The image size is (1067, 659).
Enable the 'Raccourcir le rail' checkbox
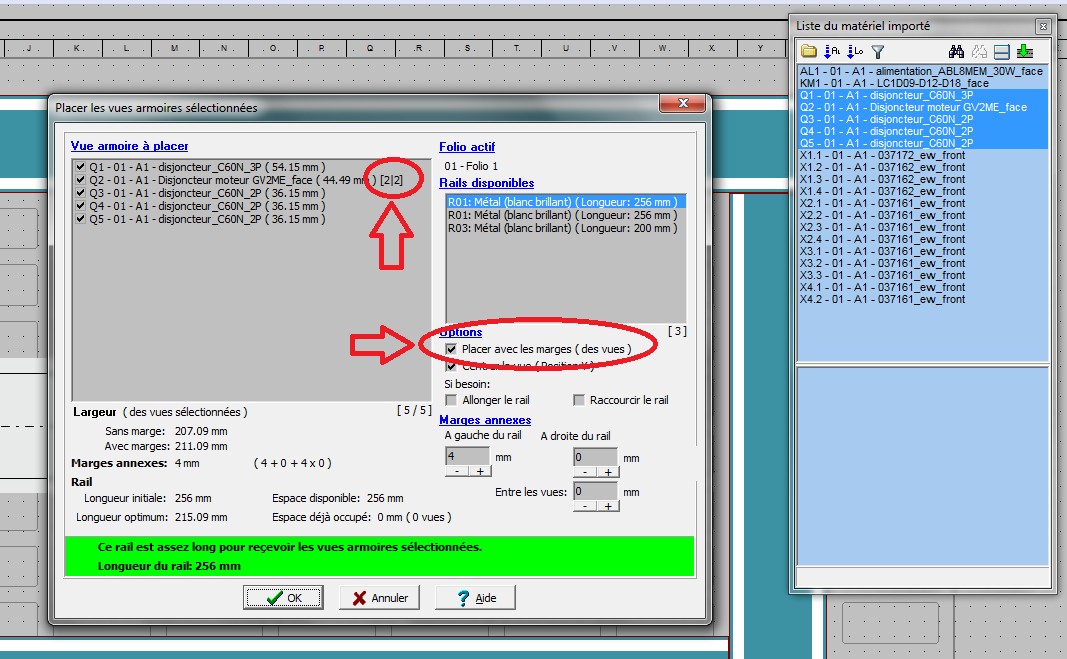[x=579, y=400]
